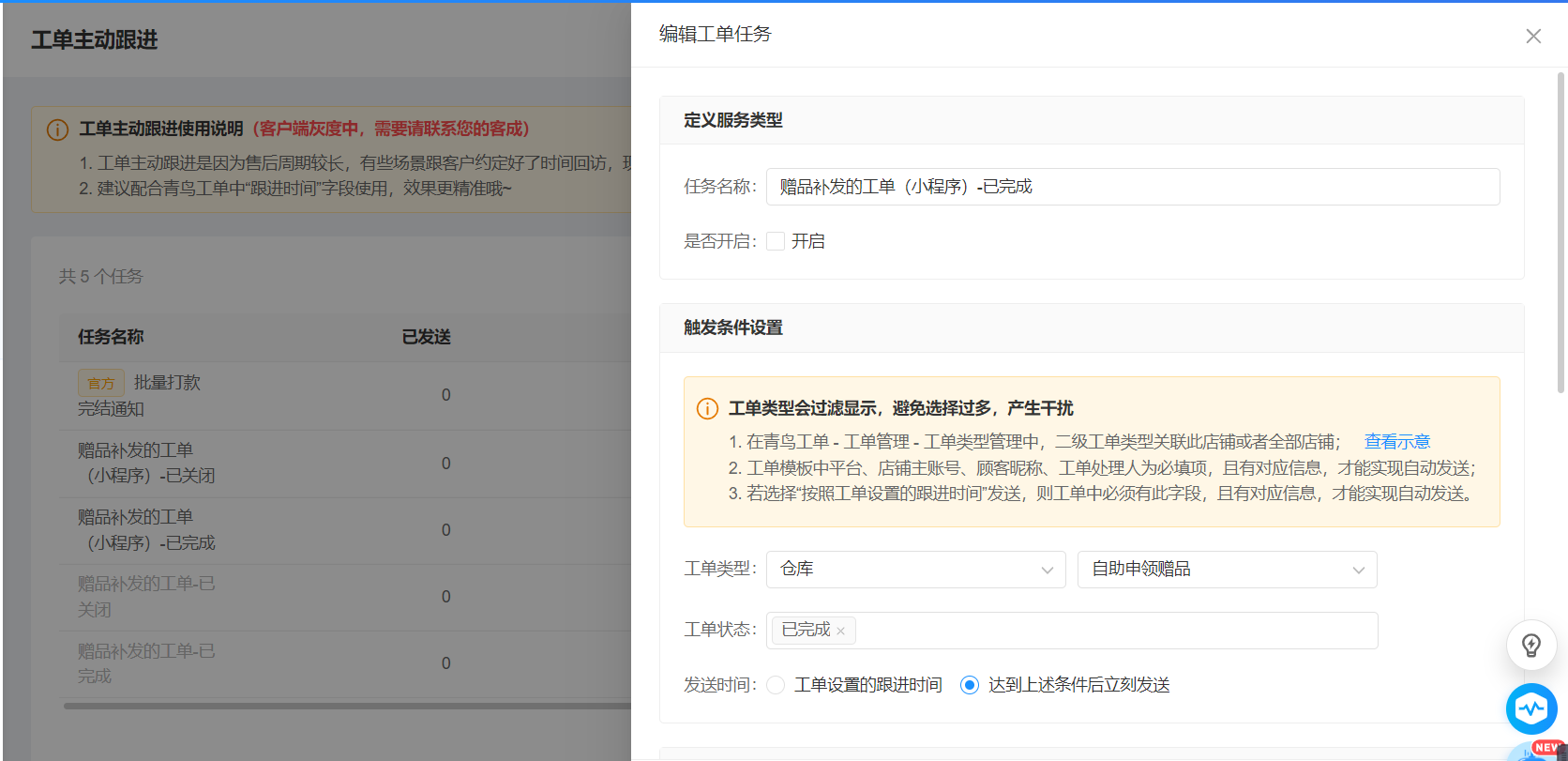Viewport: 1568px width, 761px height.
Task: Open the 仓库 work order type dropdown
Action: (915, 570)
